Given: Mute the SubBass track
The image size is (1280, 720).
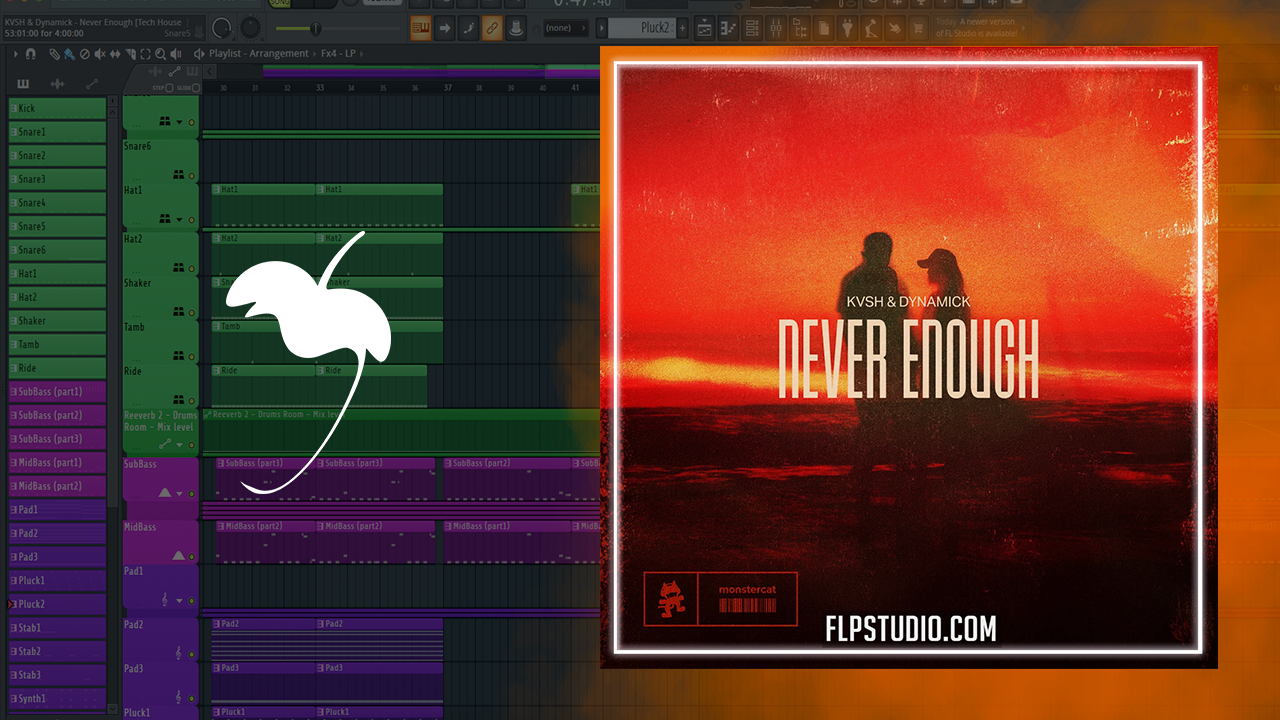Looking at the screenshot, I should pyautogui.click(x=191, y=494).
